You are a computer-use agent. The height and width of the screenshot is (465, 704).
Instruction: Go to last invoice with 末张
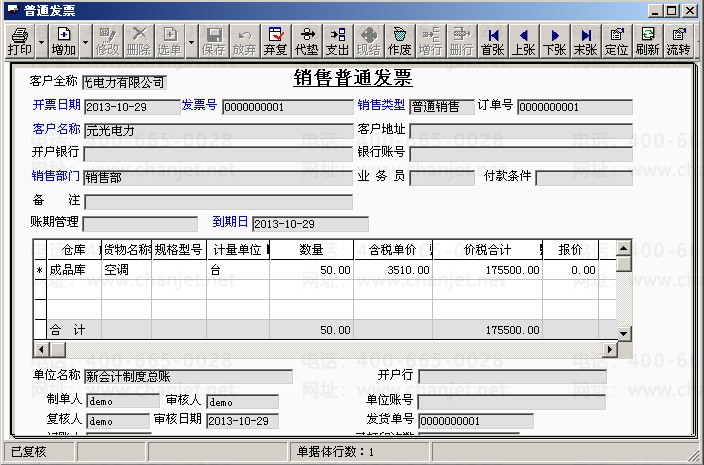pos(585,41)
